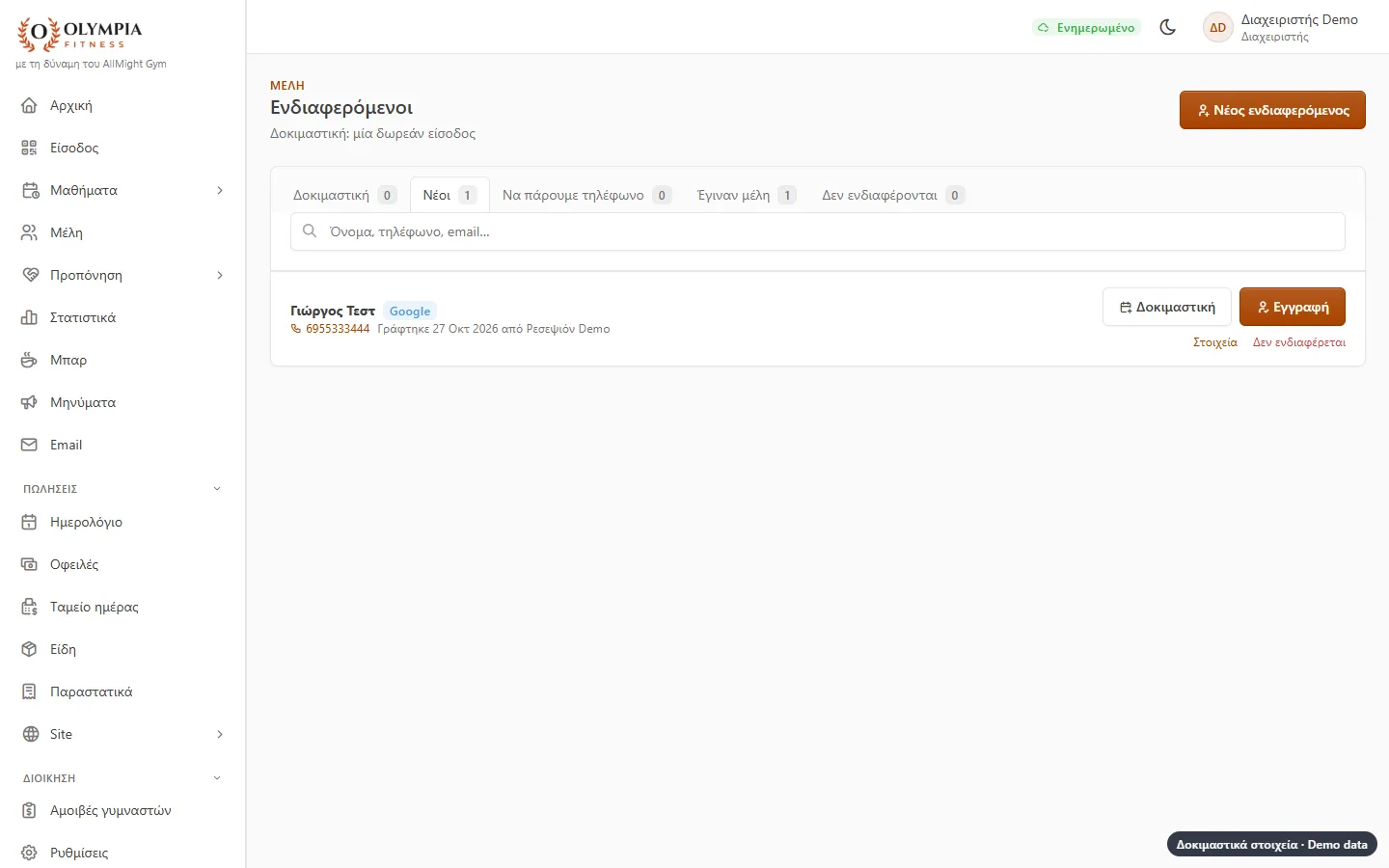Go to Μέλη members icon
This screenshot has width=1389, height=868.
(29, 232)
